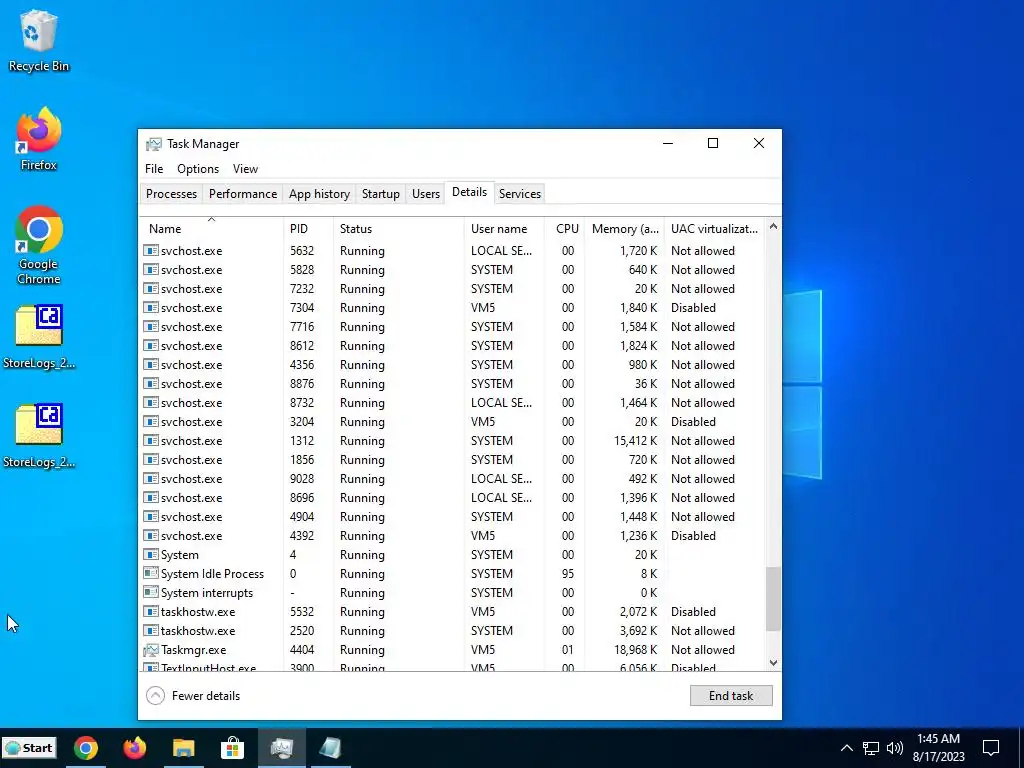Select svchost.exe with PID 7304
The image size is (1024, 768).
tap(453, 308)
